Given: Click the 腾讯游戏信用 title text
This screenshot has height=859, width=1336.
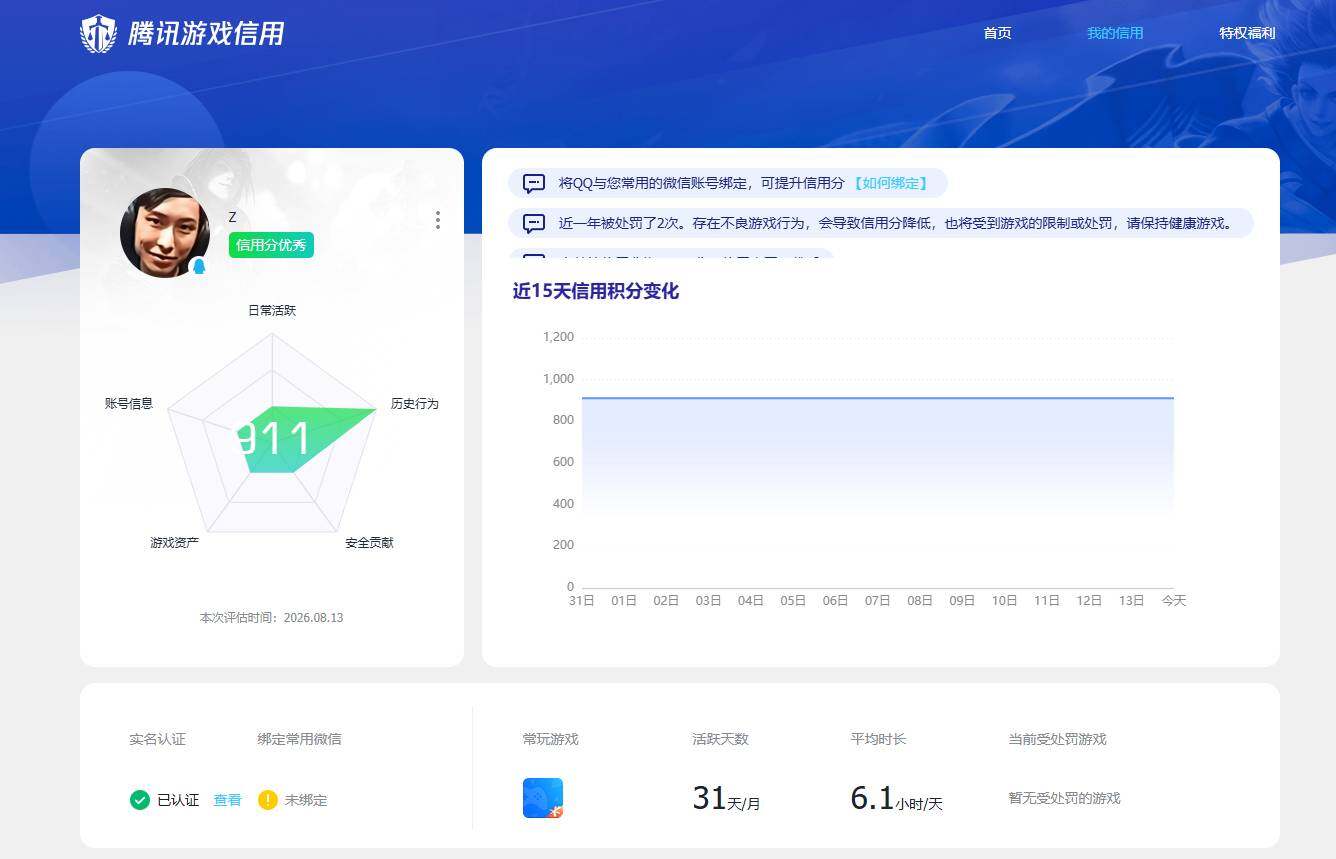Looking at the screenshot, I should (206, 34).
